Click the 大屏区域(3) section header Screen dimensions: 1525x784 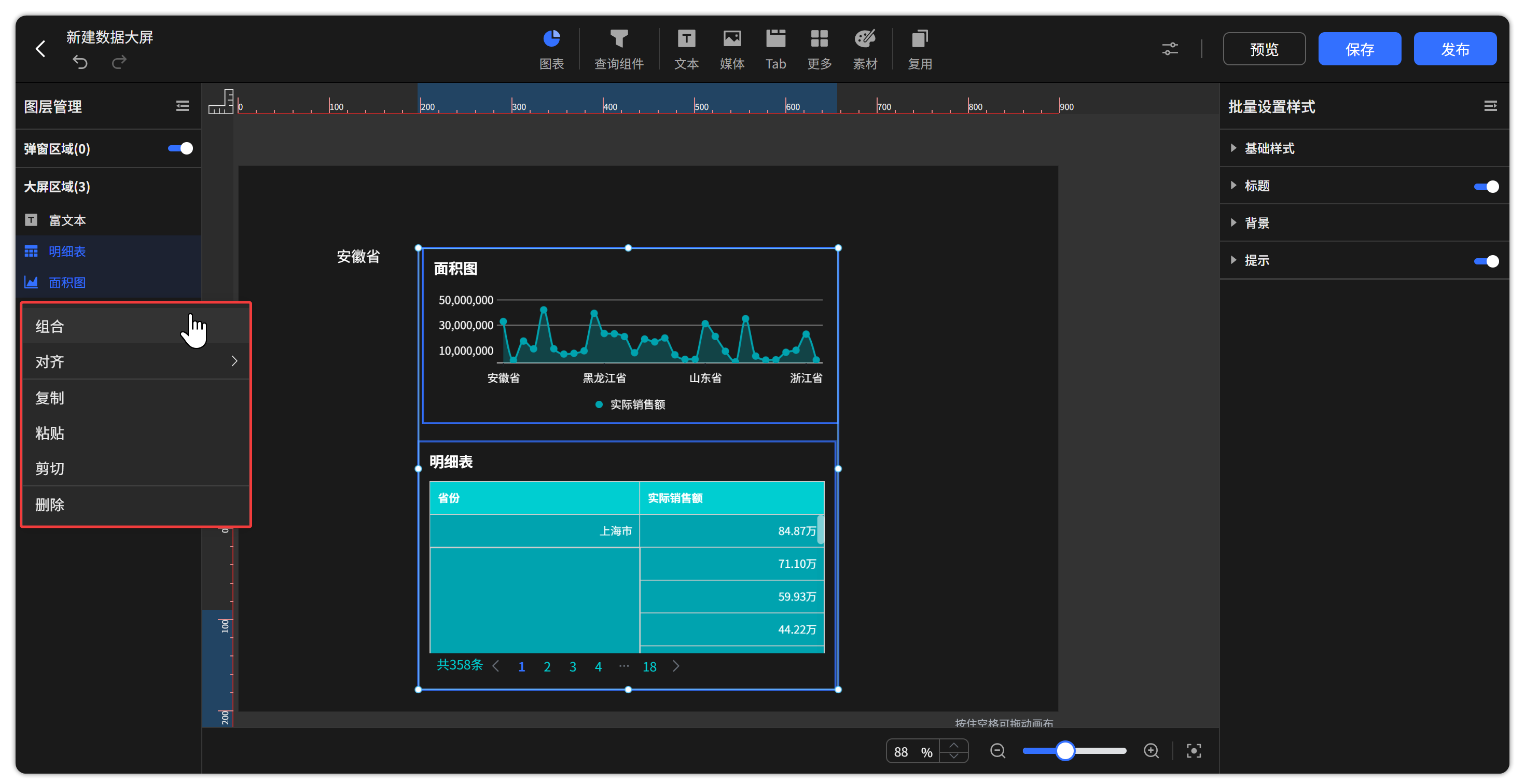point(57,187)
